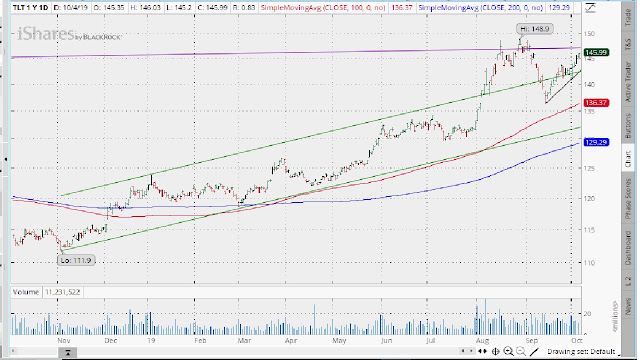Open the T&S sidebar tab

pyautogui.click(x=629, y=44)
